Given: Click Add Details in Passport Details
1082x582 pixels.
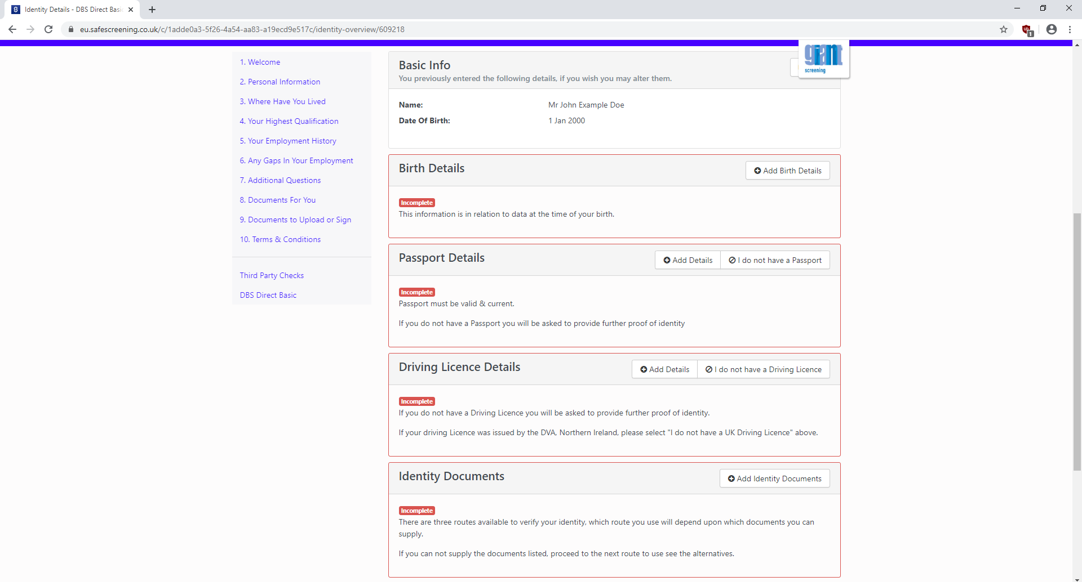Looking at the screenshot, I should click(x=687, y=260).
